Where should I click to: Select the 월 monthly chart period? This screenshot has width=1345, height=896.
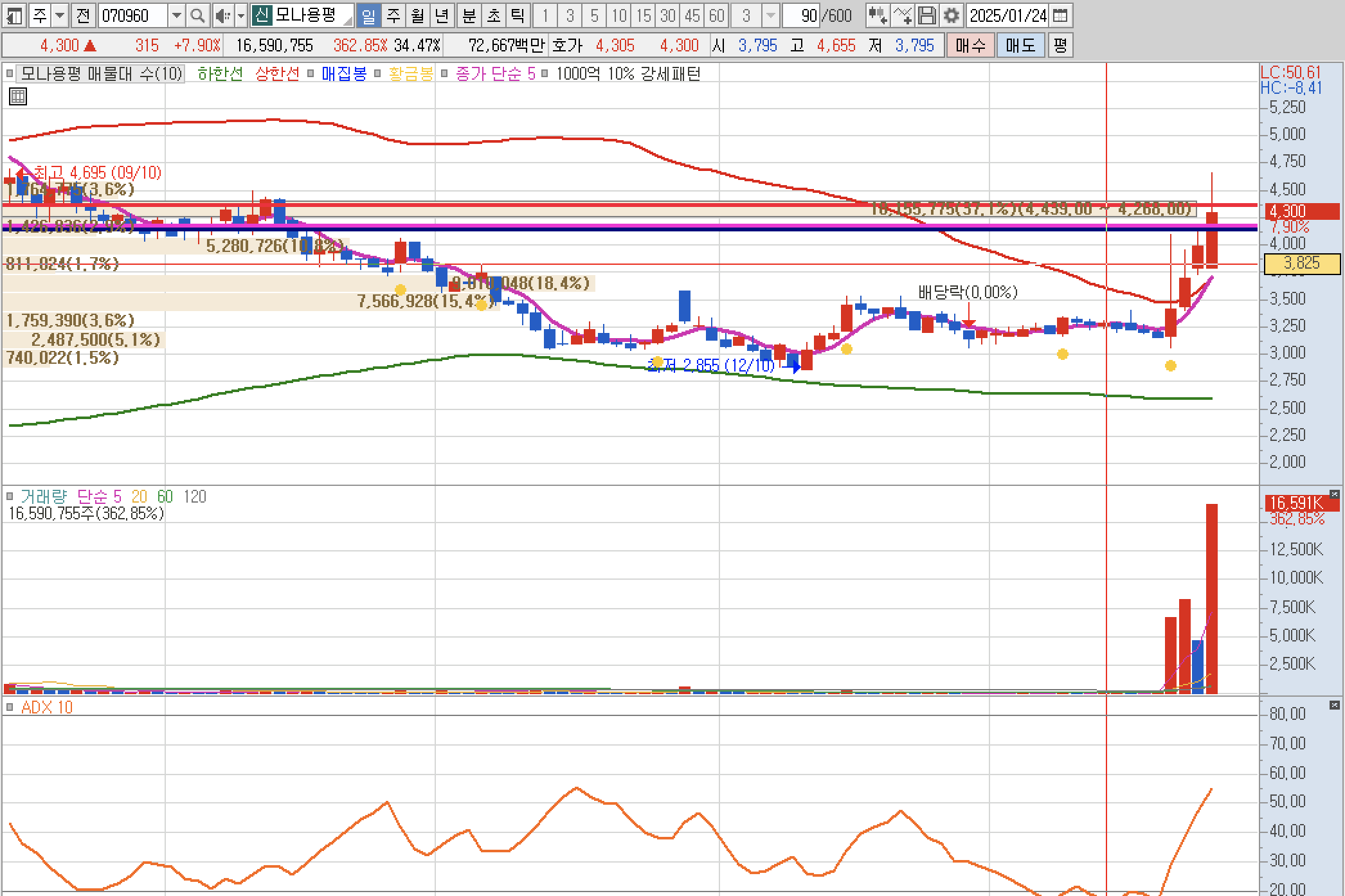pos(417,15)
